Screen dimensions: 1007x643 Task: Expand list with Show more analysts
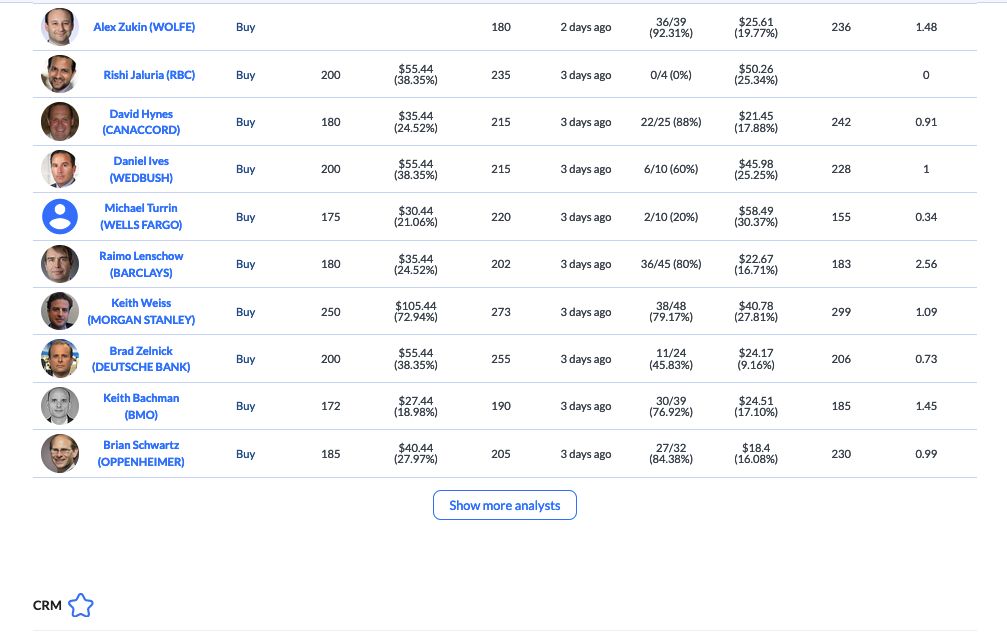[x=504, y=505]
